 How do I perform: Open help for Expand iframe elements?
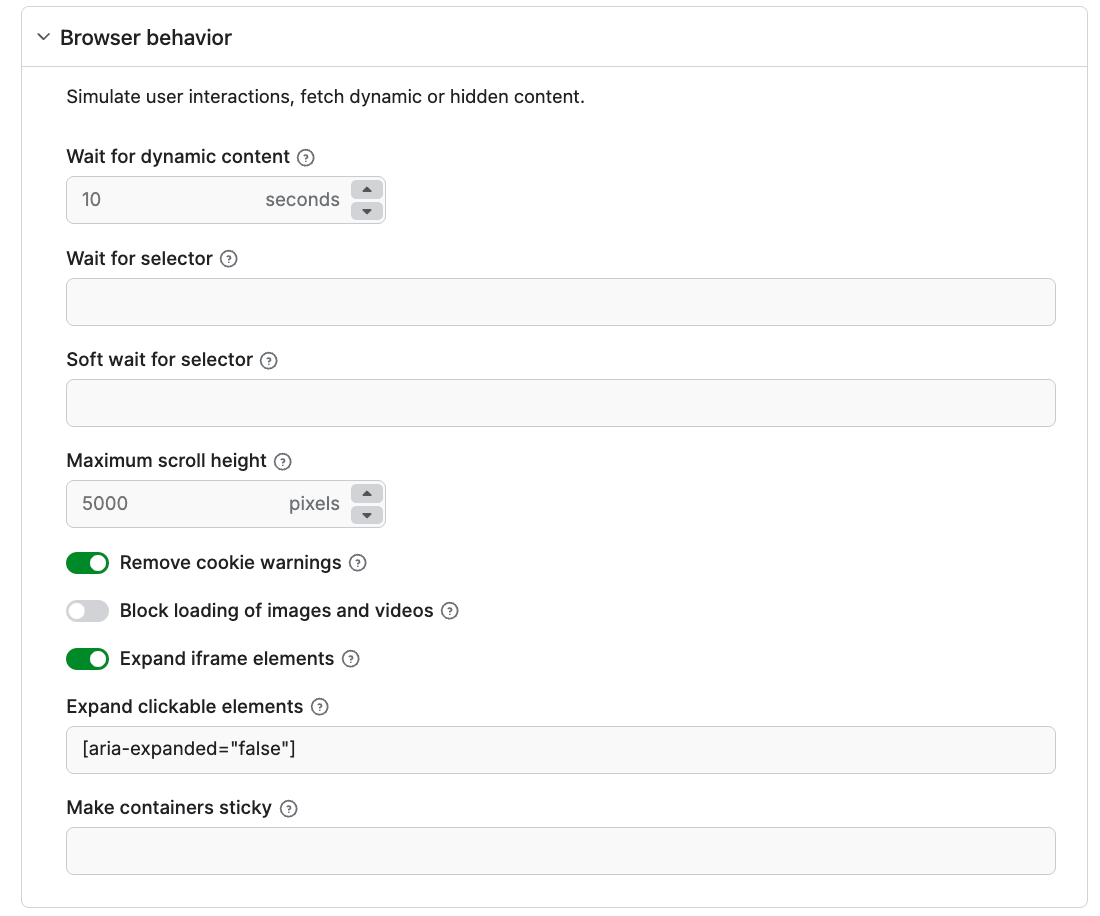coord(351,658)
